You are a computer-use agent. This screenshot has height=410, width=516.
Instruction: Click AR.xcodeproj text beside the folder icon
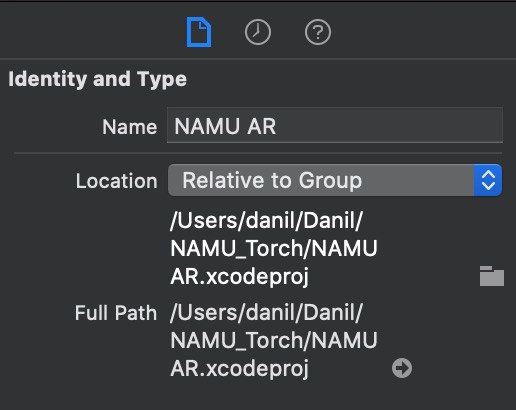coord(239,276)
